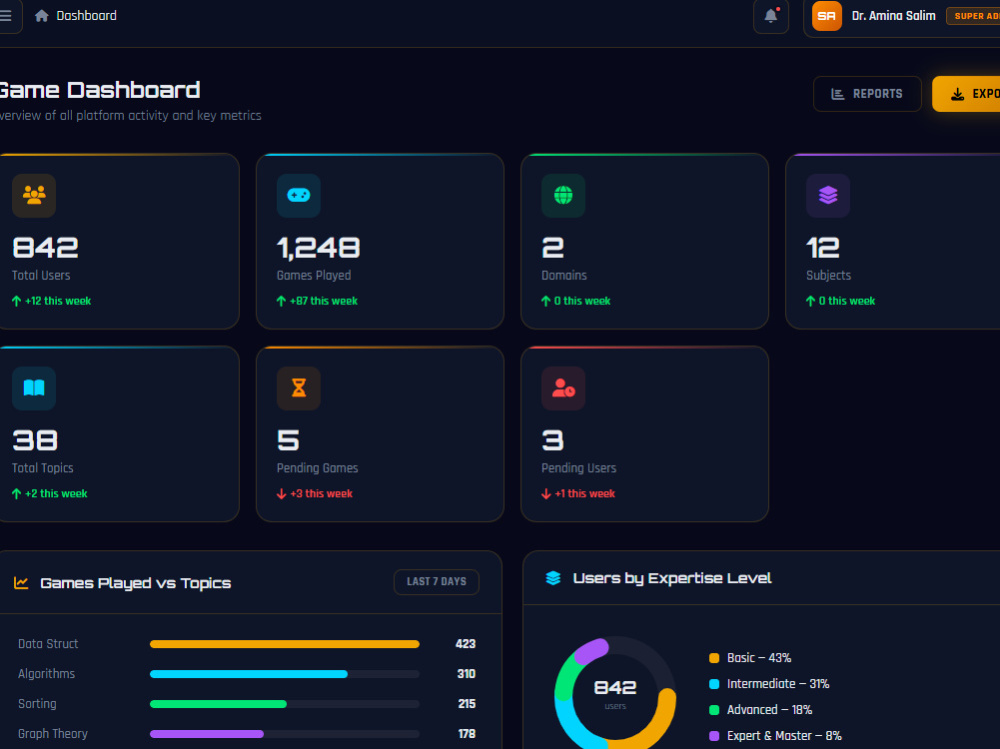Click the layers icon beside Users by Expertise Level
This screenshot has height=749, width=1000.
pos(553,578)
